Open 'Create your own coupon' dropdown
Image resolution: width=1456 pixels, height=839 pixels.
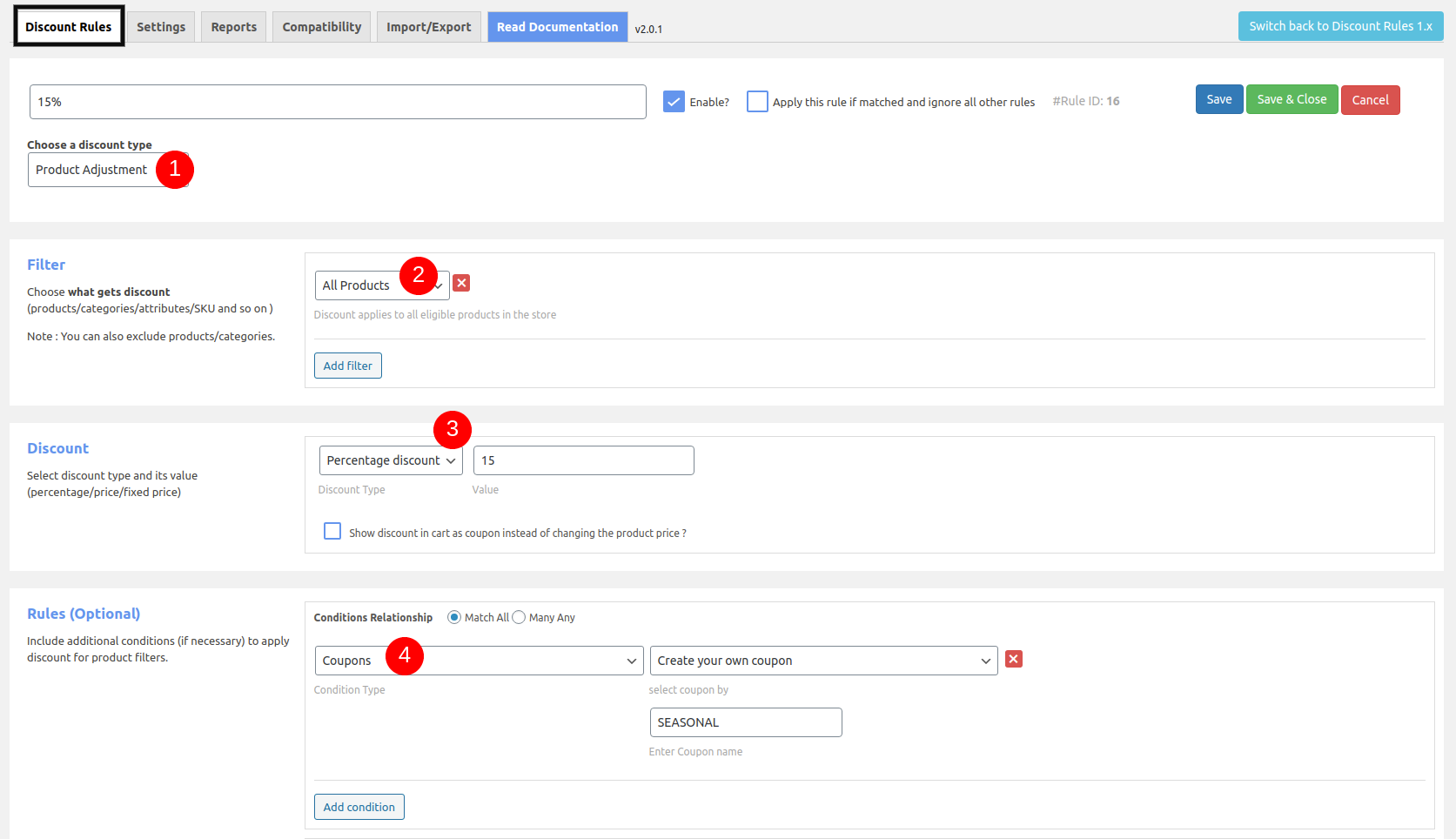point(823,661)
